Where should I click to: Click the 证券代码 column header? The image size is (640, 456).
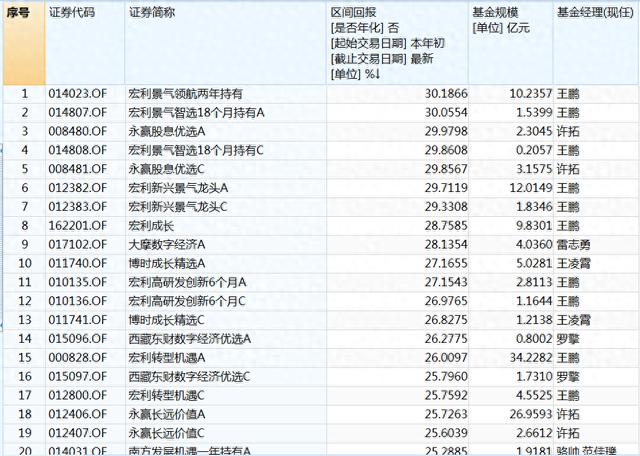coord(84,42)
